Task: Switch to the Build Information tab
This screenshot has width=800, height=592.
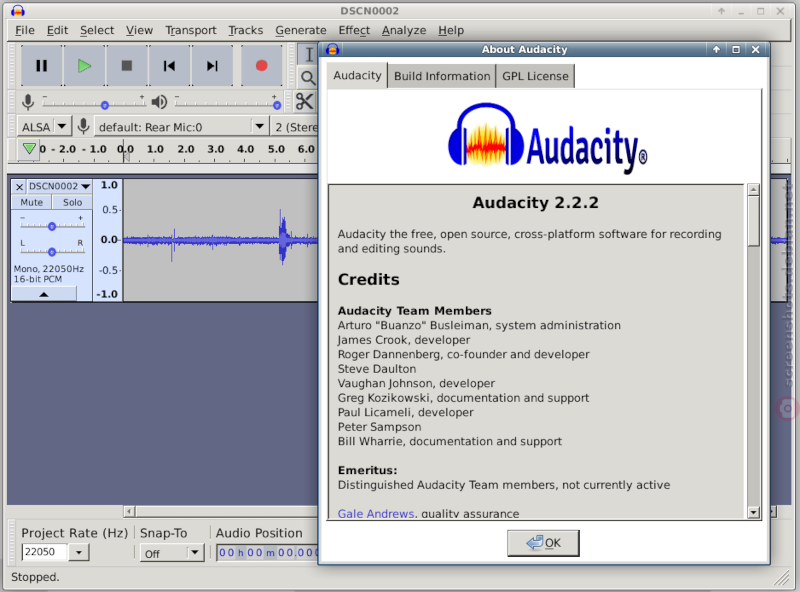Action: [442, 76]
